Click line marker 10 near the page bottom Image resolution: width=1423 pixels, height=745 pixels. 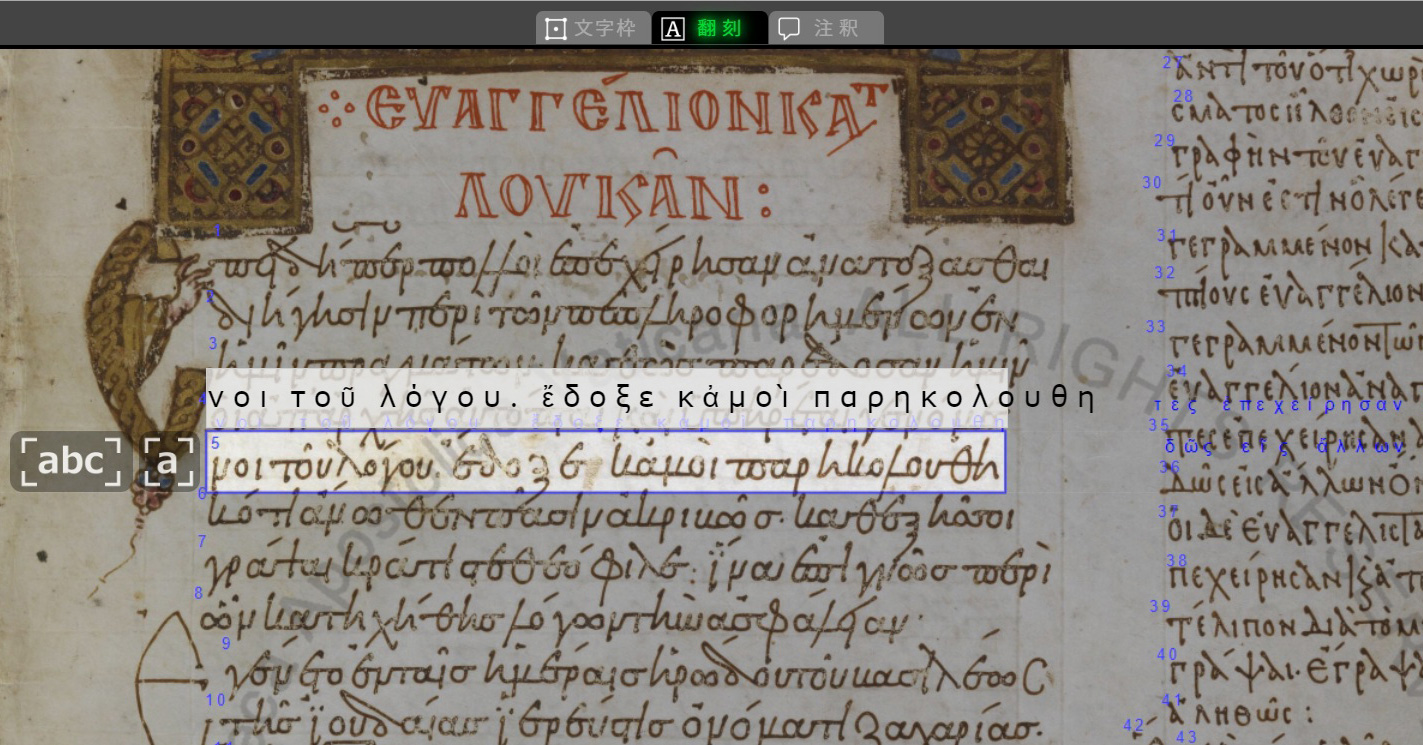[x=216, y=700]
